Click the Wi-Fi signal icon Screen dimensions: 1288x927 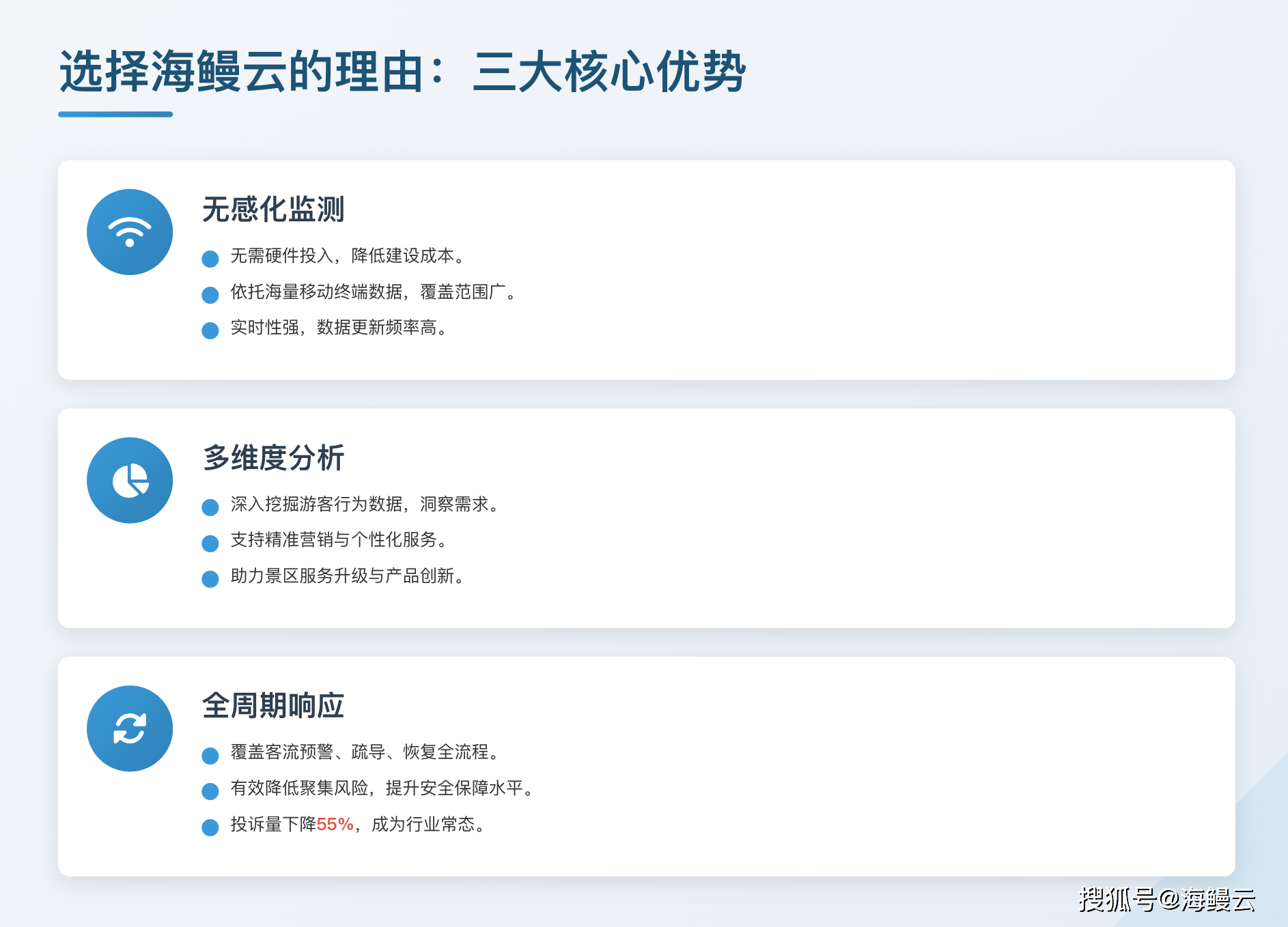point(129,232)
